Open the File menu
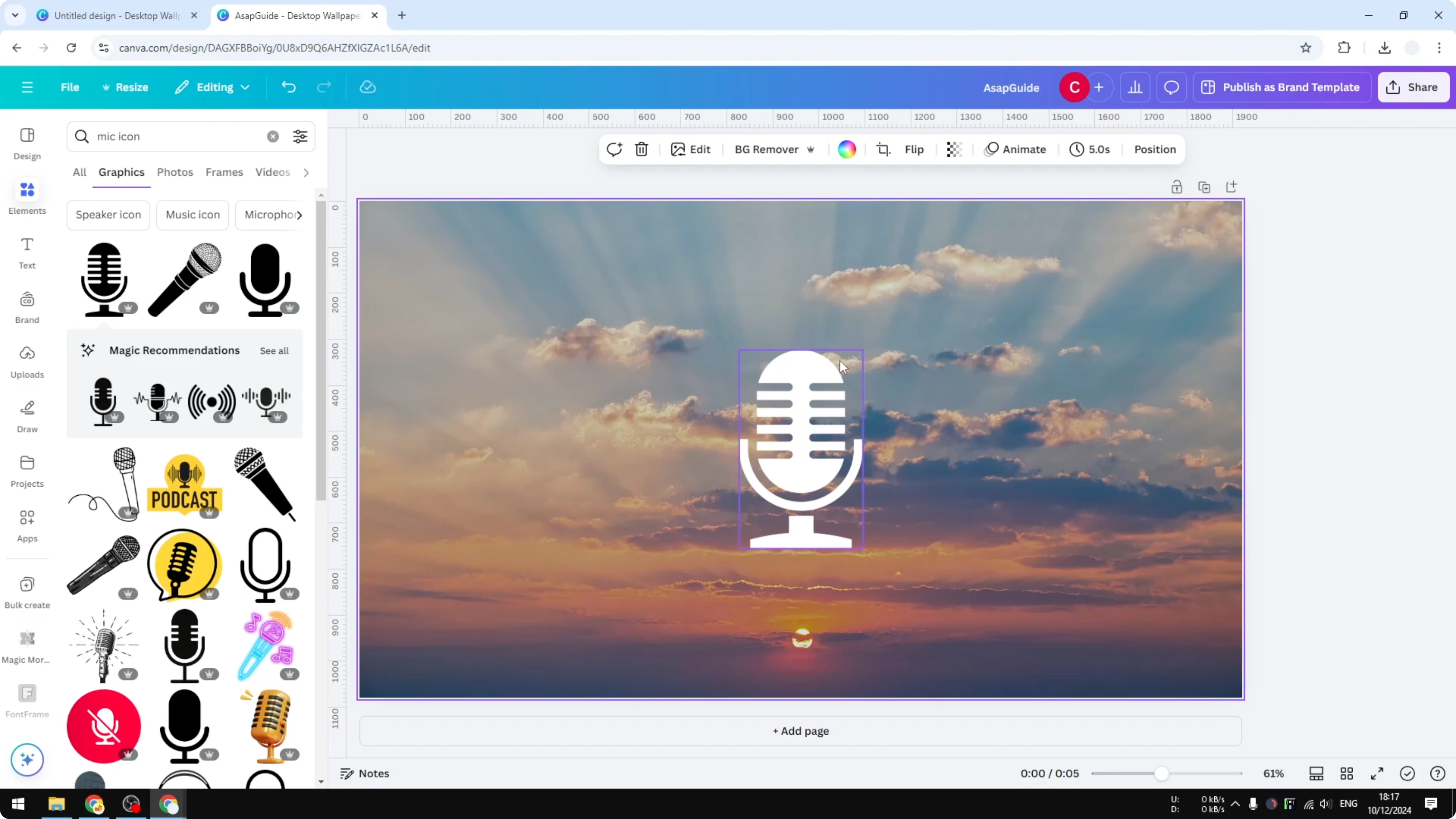This screenshot has width=1456, height=819. coord(70,87)
